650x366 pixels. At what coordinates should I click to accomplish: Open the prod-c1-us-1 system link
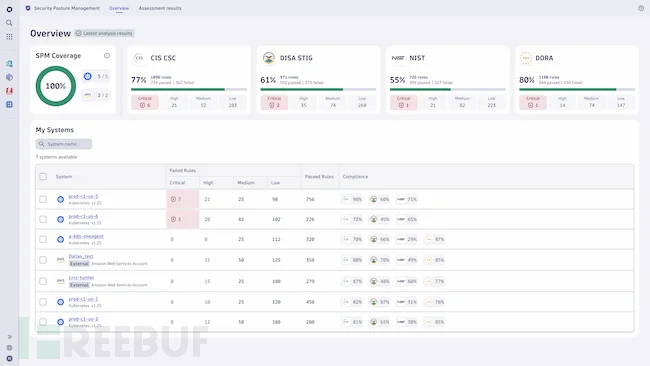click(x=83, y=299)
